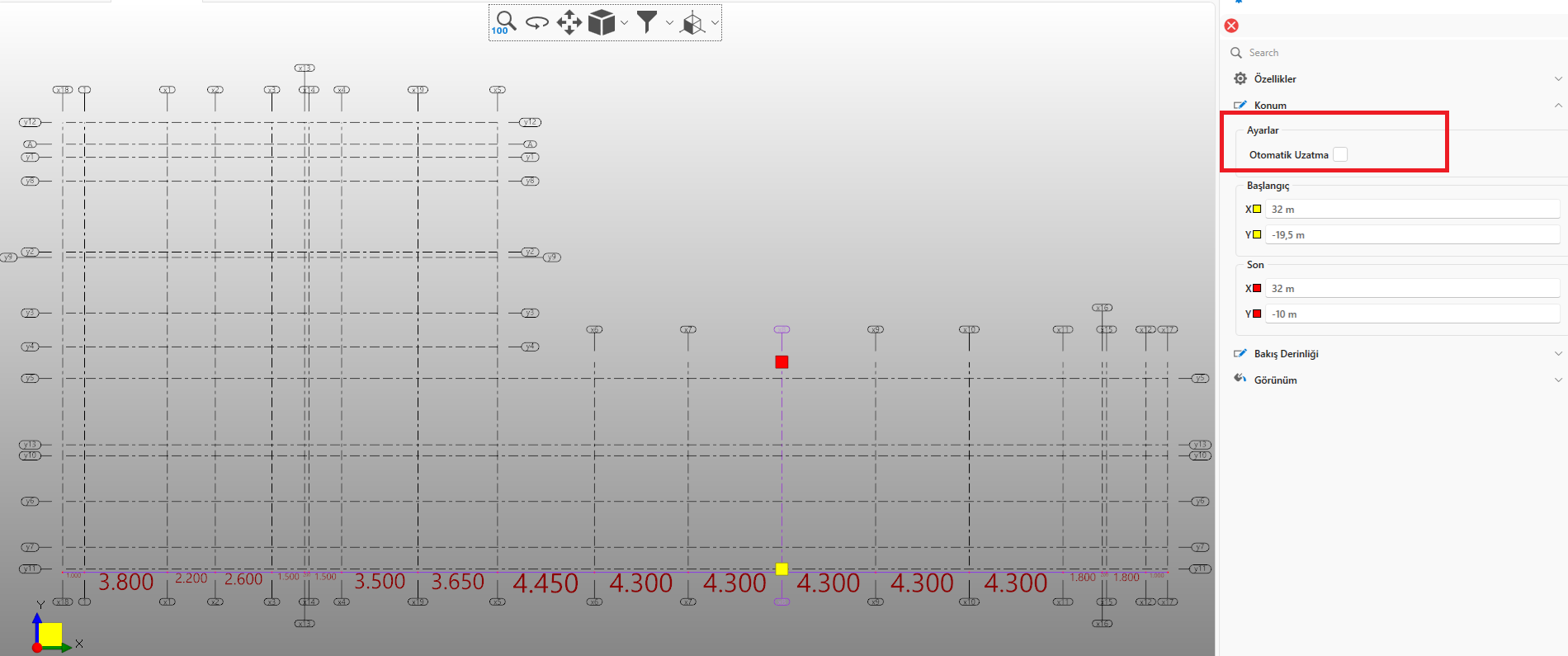The width and height of the screenshot is (1568, 656).
Task: Open the filter funnel dropdown arrow
Action: 669,23
